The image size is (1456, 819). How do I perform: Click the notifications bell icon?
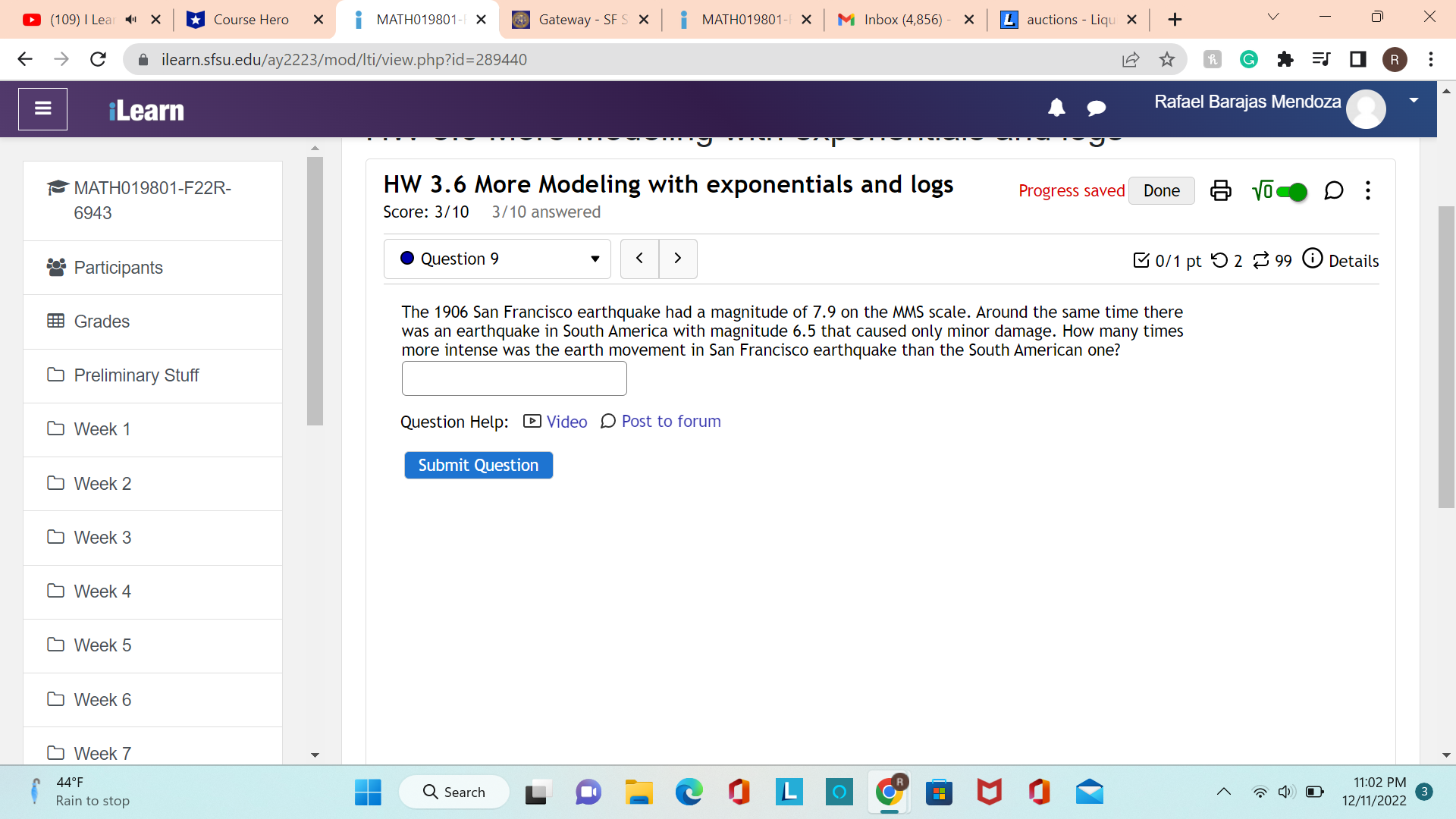(1056, 108)
